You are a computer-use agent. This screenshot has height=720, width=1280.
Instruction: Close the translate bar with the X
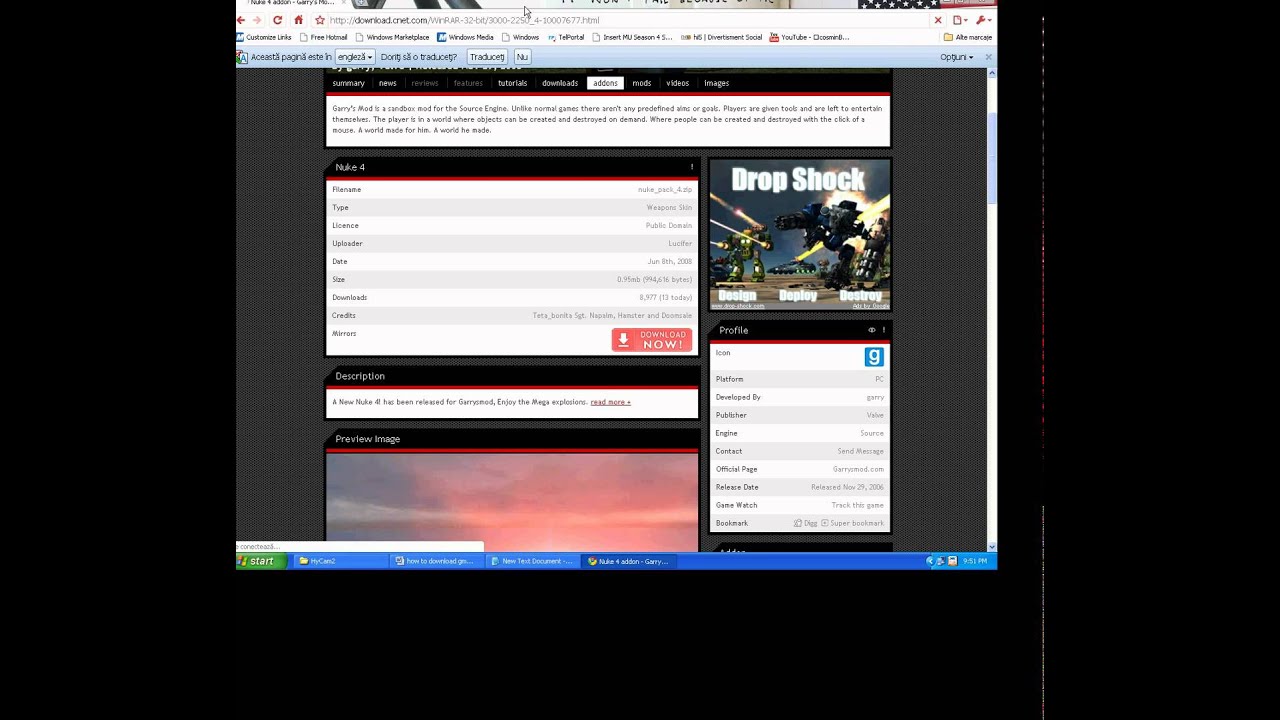pos(988,57)
